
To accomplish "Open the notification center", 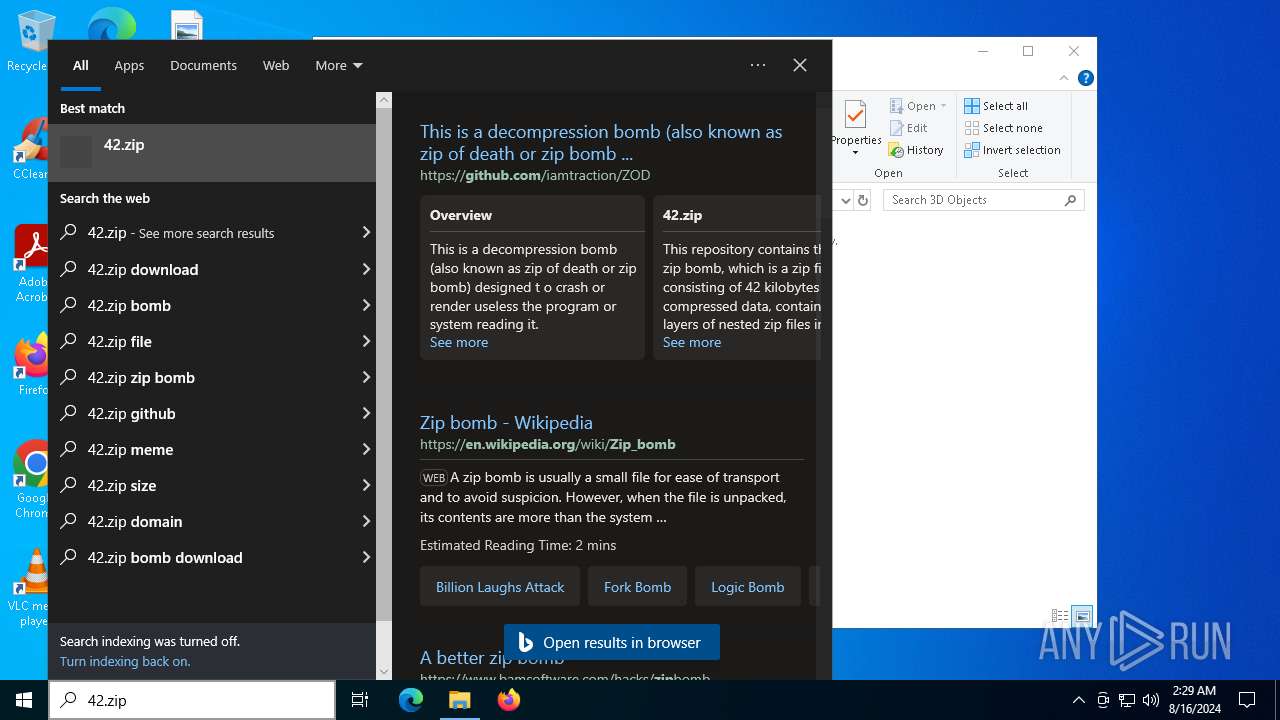I will [x=1247, y=700].
